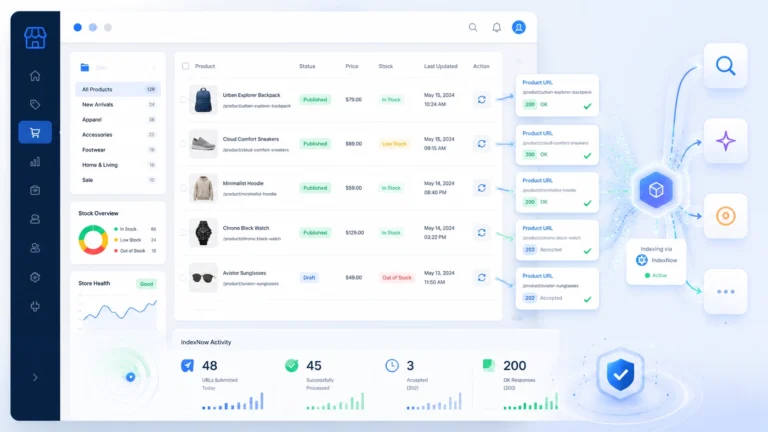768x432 pixels.
Task: Click the blue first dot in top bar
Action: coord(77,27)
